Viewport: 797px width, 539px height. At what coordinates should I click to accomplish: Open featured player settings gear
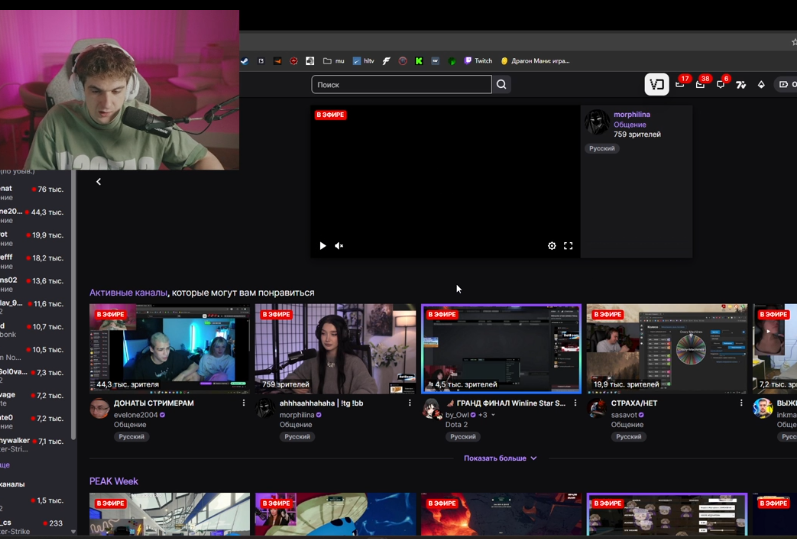[552, 246]
